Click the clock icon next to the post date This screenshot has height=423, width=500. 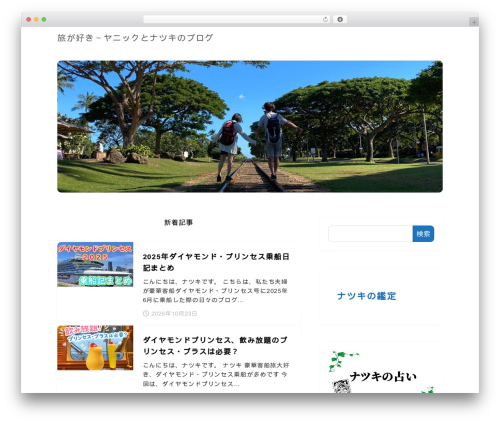146,313
